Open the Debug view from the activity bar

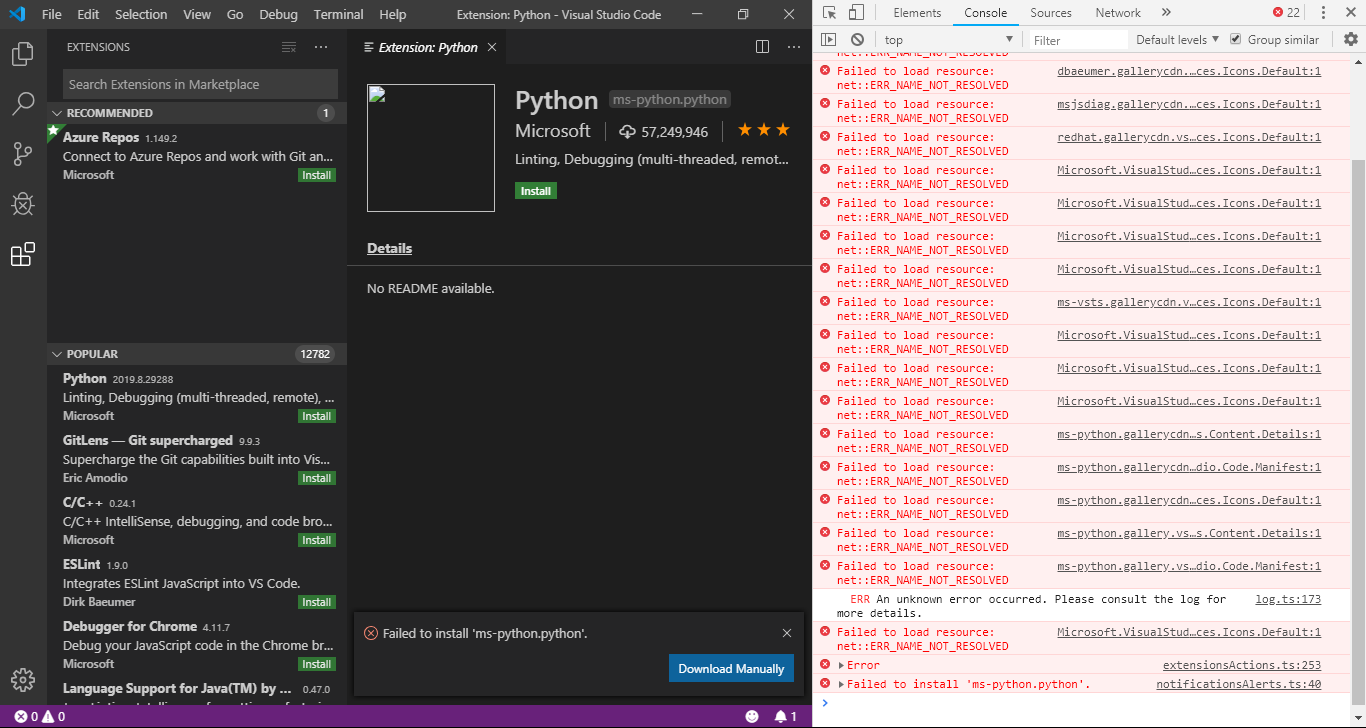[x=22, y=204]
